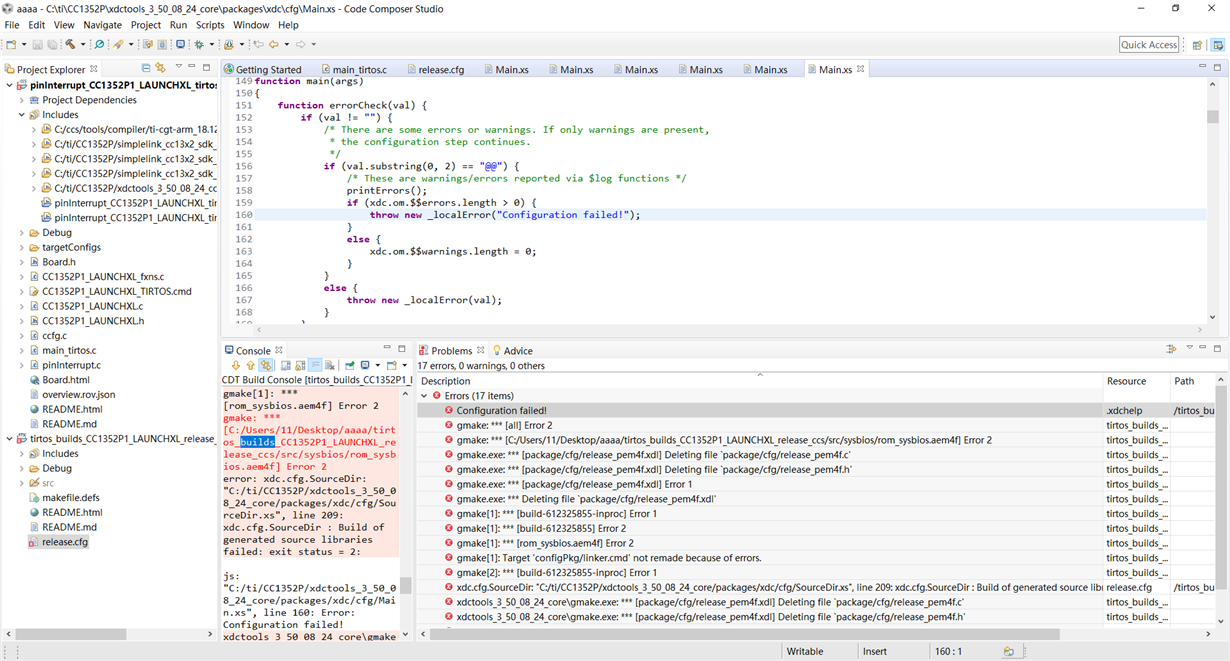Image resolution: width=1230 pixels, height=661 pixels.
Task: Click the New file toolbar icon
Action: pos(11,45)
